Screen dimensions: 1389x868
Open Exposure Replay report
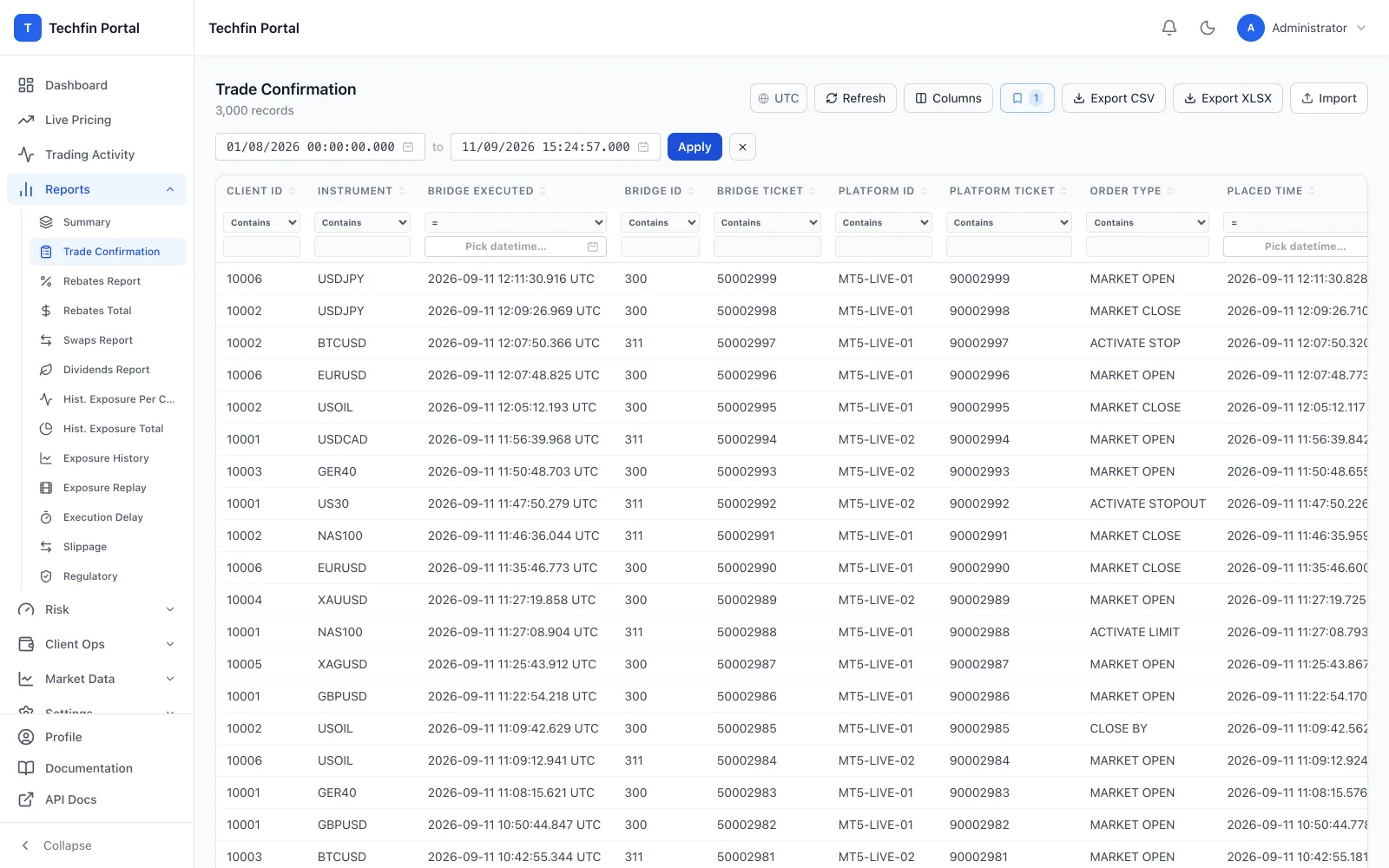pos(108,488)
